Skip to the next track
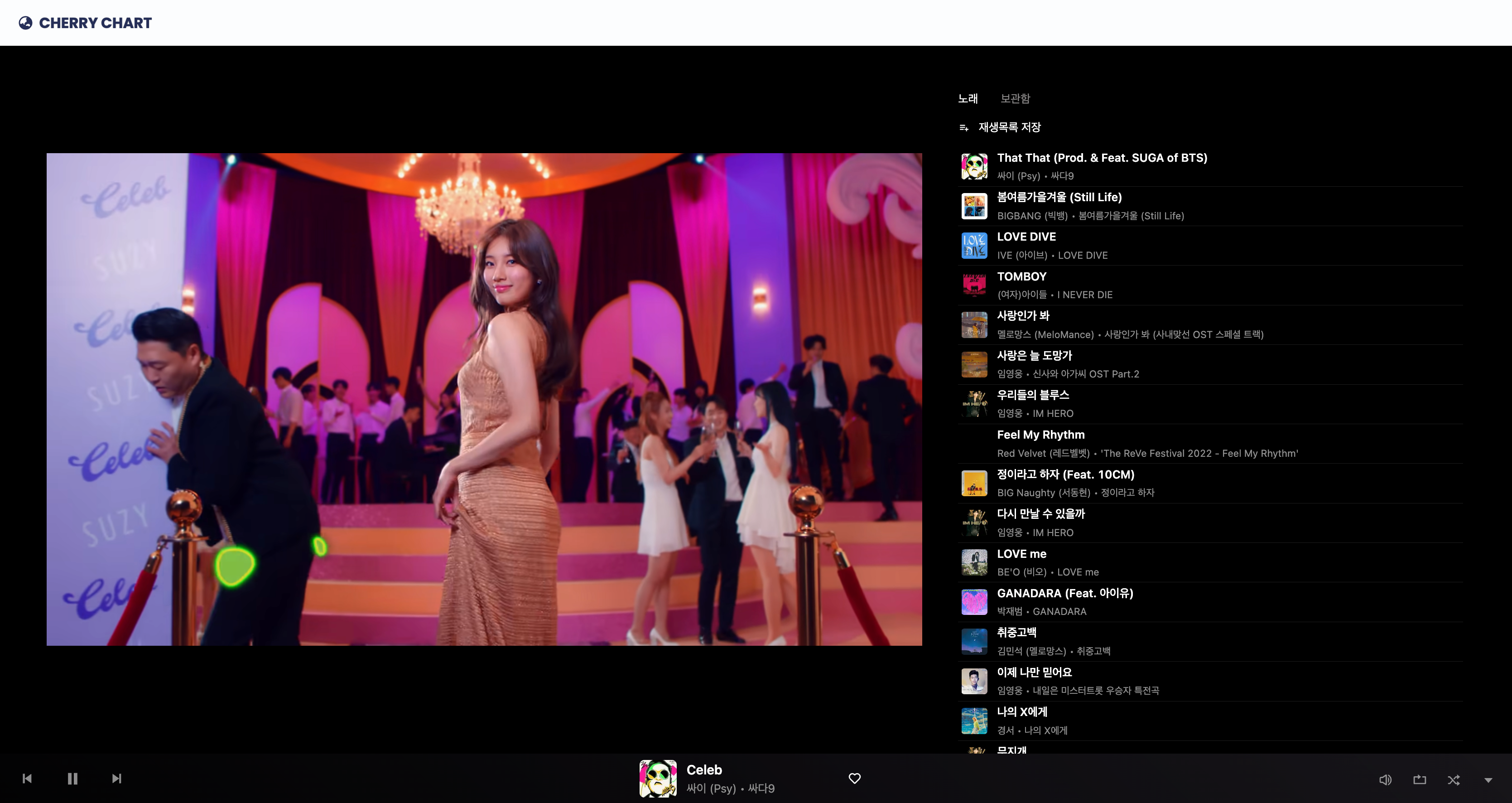This screenshot has height=803, width=1512. [x=117, y=779]
